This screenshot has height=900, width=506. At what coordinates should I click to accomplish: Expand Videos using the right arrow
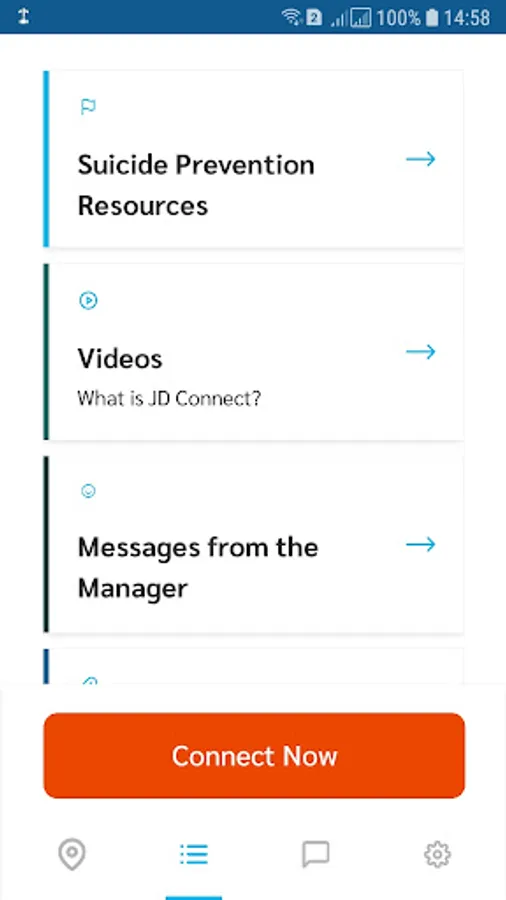421,351
